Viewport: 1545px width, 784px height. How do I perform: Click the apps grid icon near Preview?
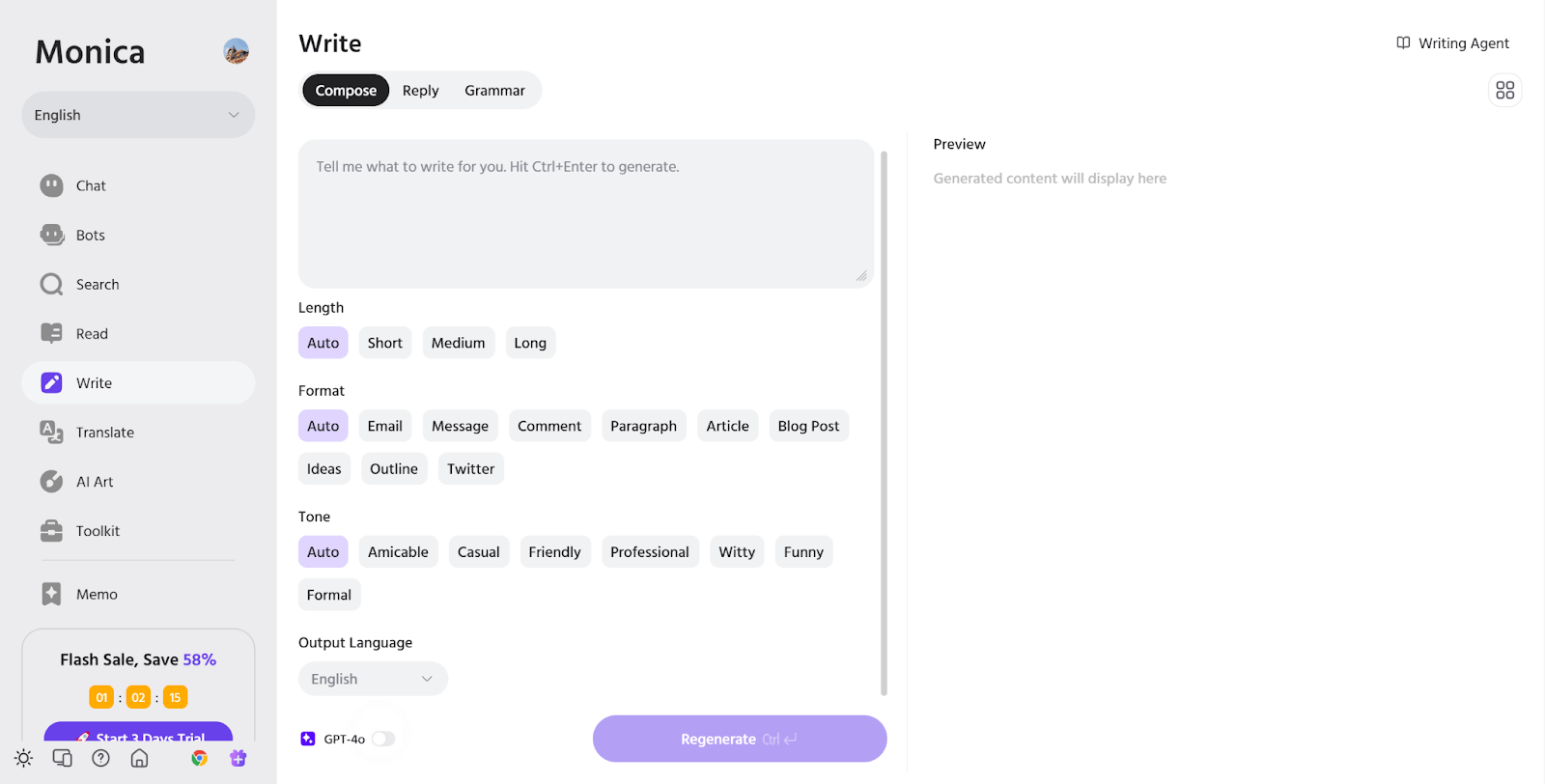[1503, 89]
